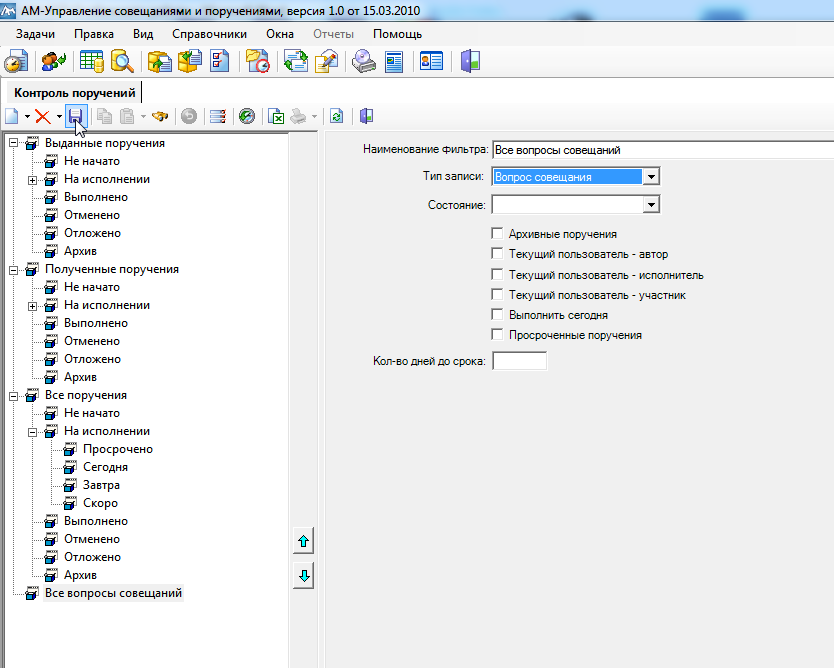Save the filter with the floppy disk icon

pos(76,116)
